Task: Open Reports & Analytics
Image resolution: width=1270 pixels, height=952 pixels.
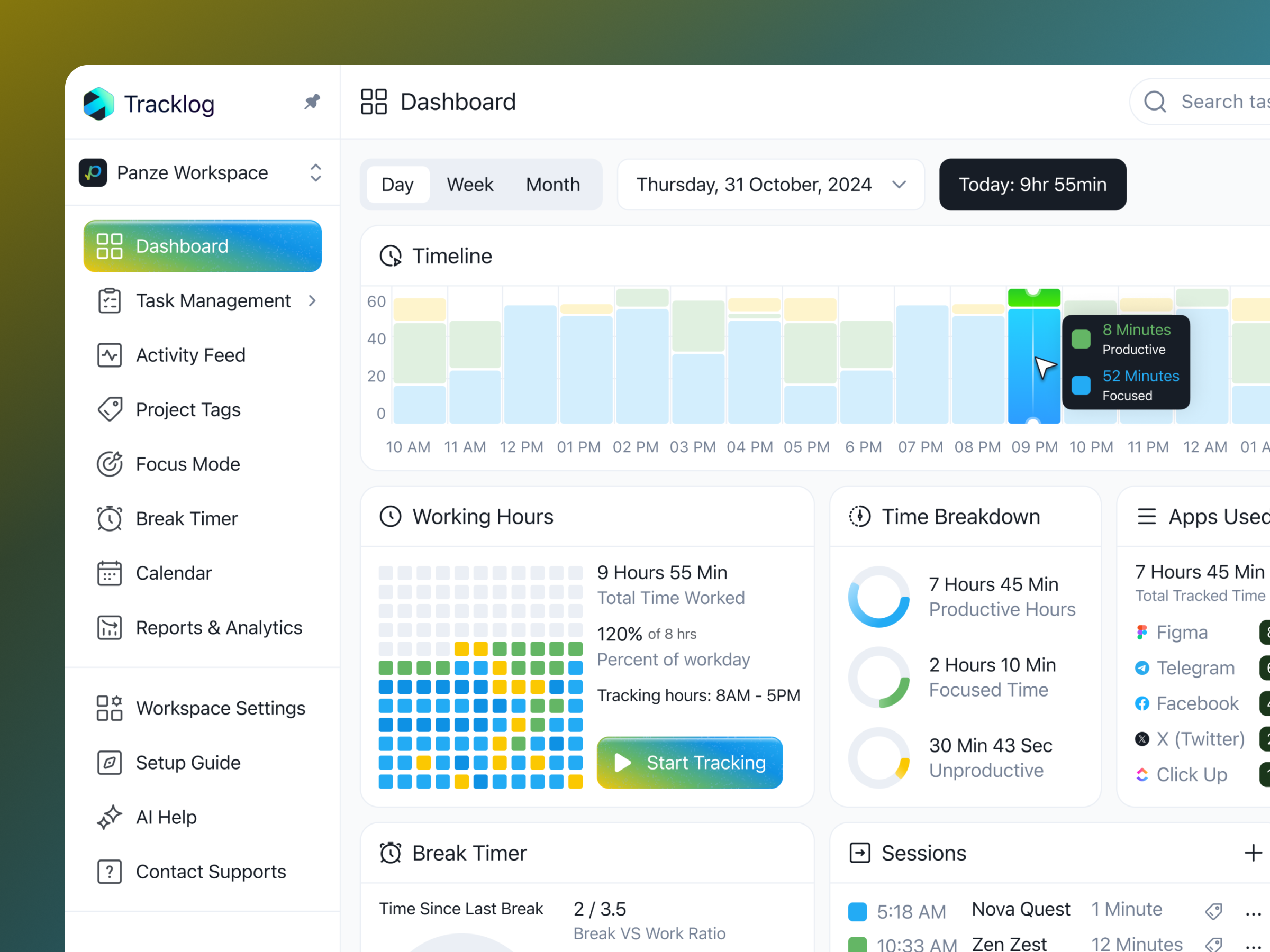Action: pos(219,627)
